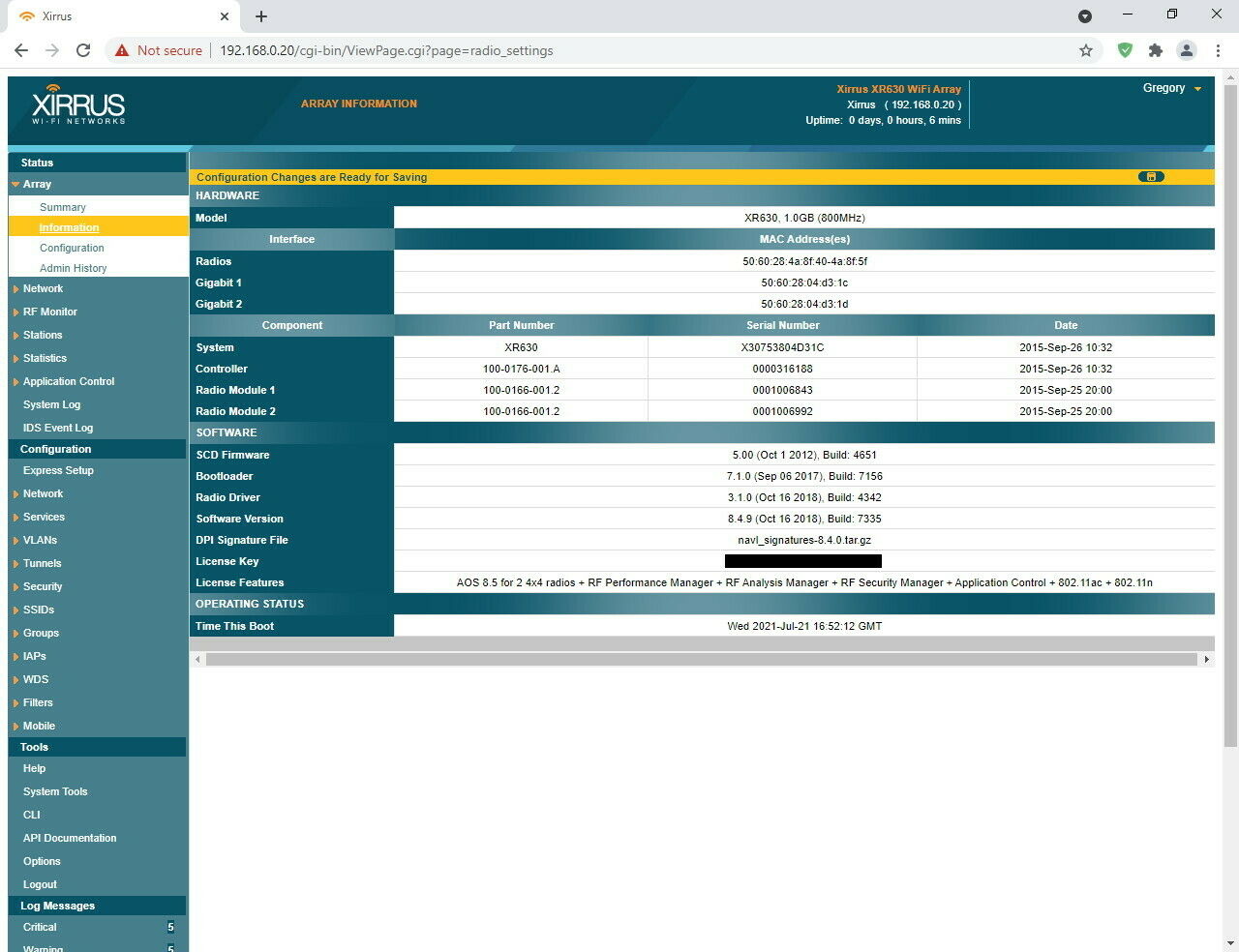Image resolution: width=1239 pixels, height=952 pixels.
Task: Open the CLI tool
Action: 32,815
